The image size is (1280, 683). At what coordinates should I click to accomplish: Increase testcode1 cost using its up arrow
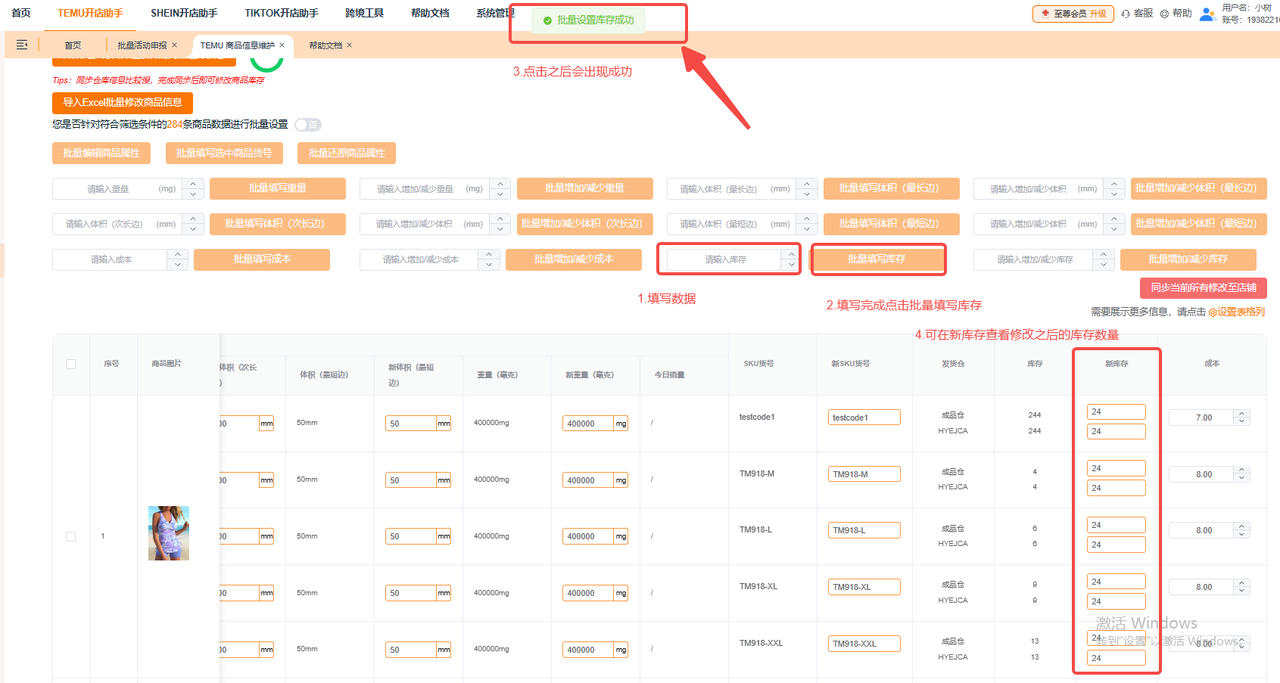pyautogui.click(x=1241, y=412)
